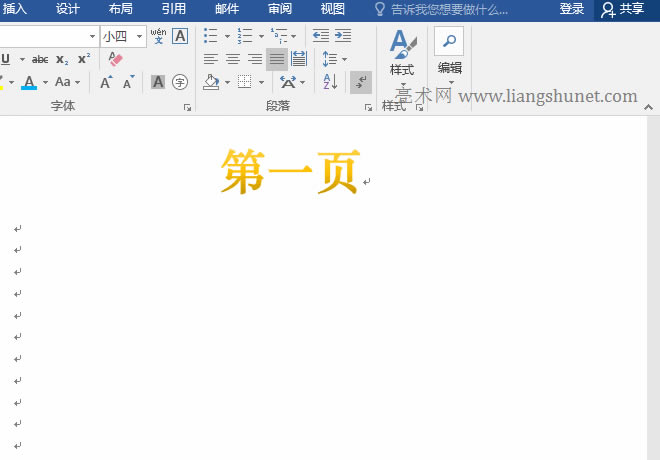
Task: Click the 第一页 heading text
Action: coord(291,172)
